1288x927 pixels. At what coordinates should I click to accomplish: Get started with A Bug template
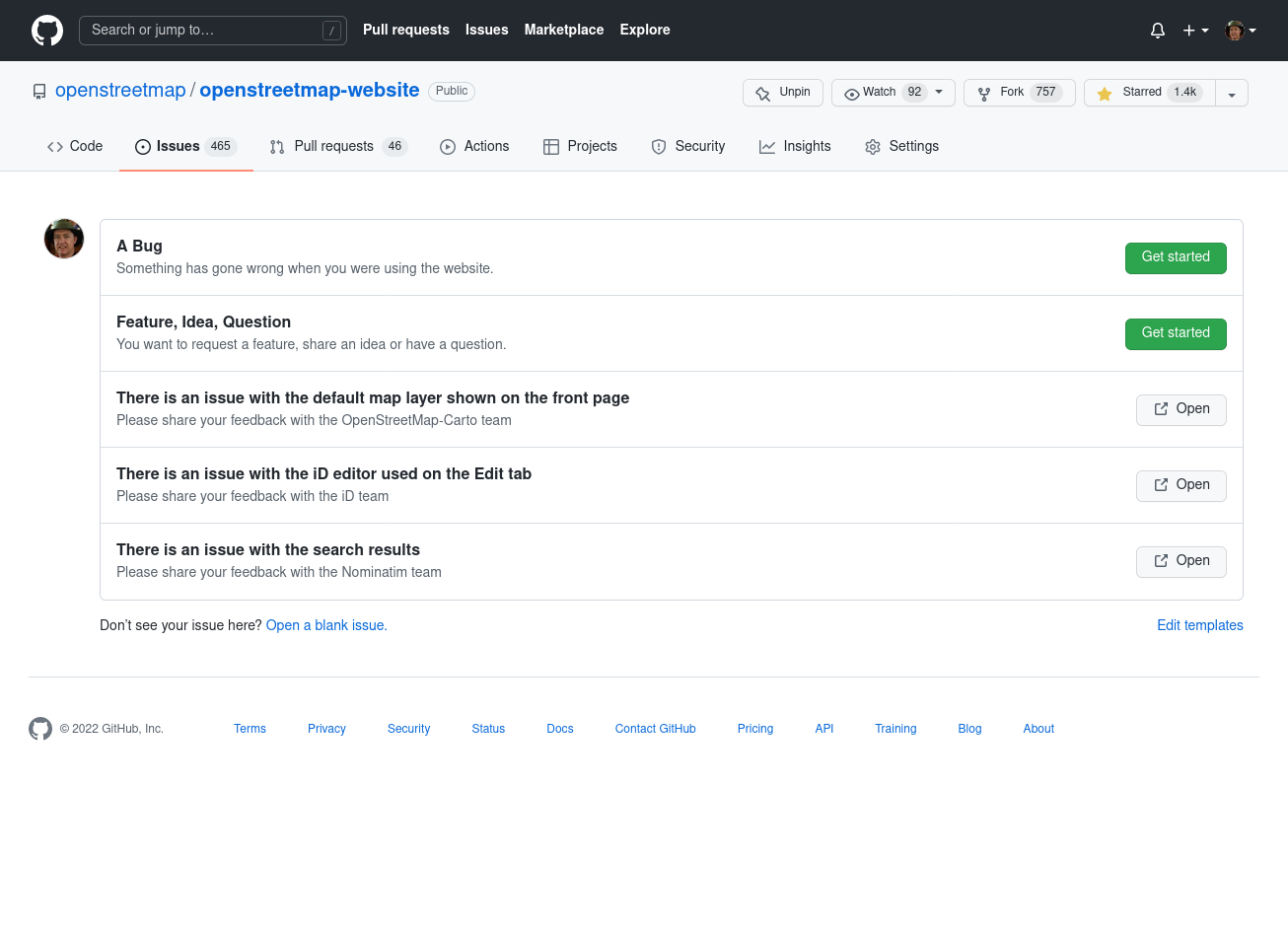[x=1176, y=257]
